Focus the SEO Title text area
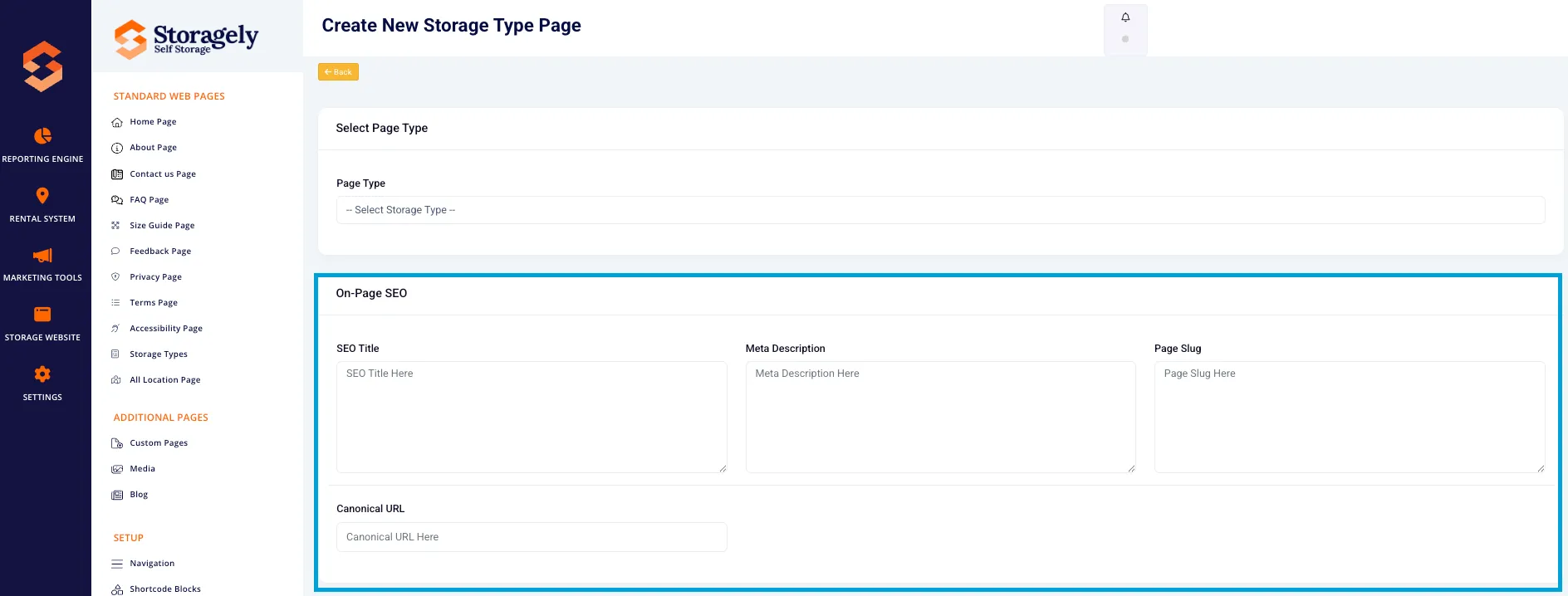The height and width of the screenshot is (596, 1568). point(532,417)
